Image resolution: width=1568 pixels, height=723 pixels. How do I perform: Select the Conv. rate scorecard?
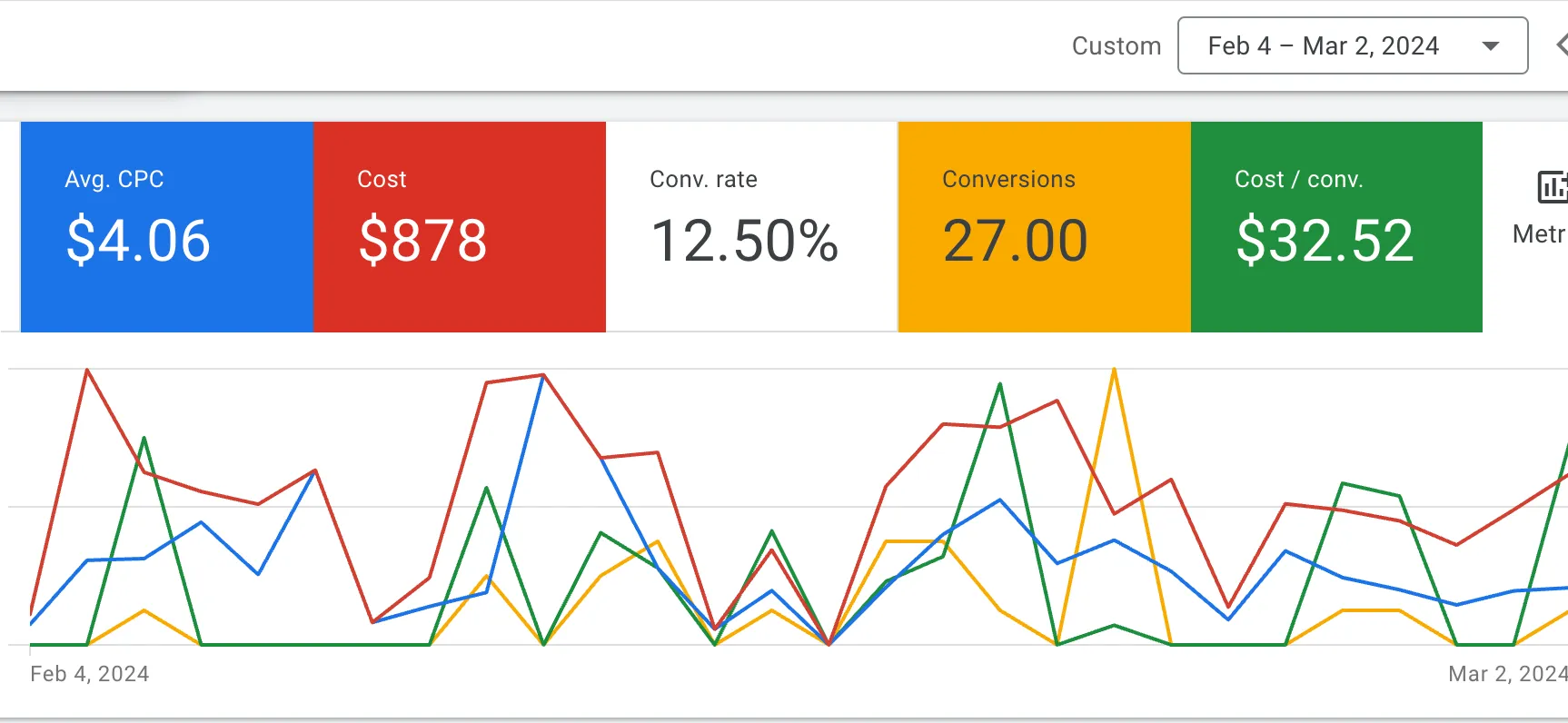pos(752,227)
